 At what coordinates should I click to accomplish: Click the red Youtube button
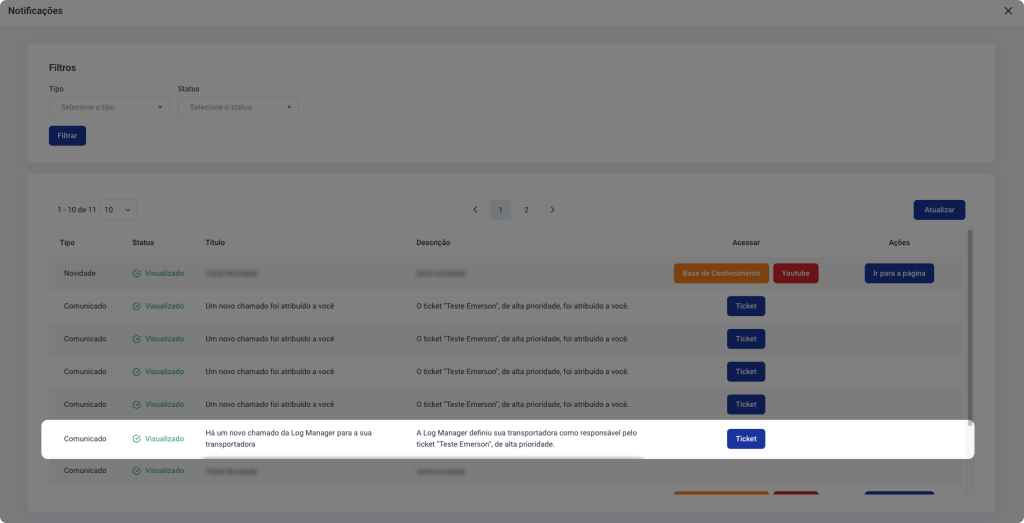click(795, 273)
